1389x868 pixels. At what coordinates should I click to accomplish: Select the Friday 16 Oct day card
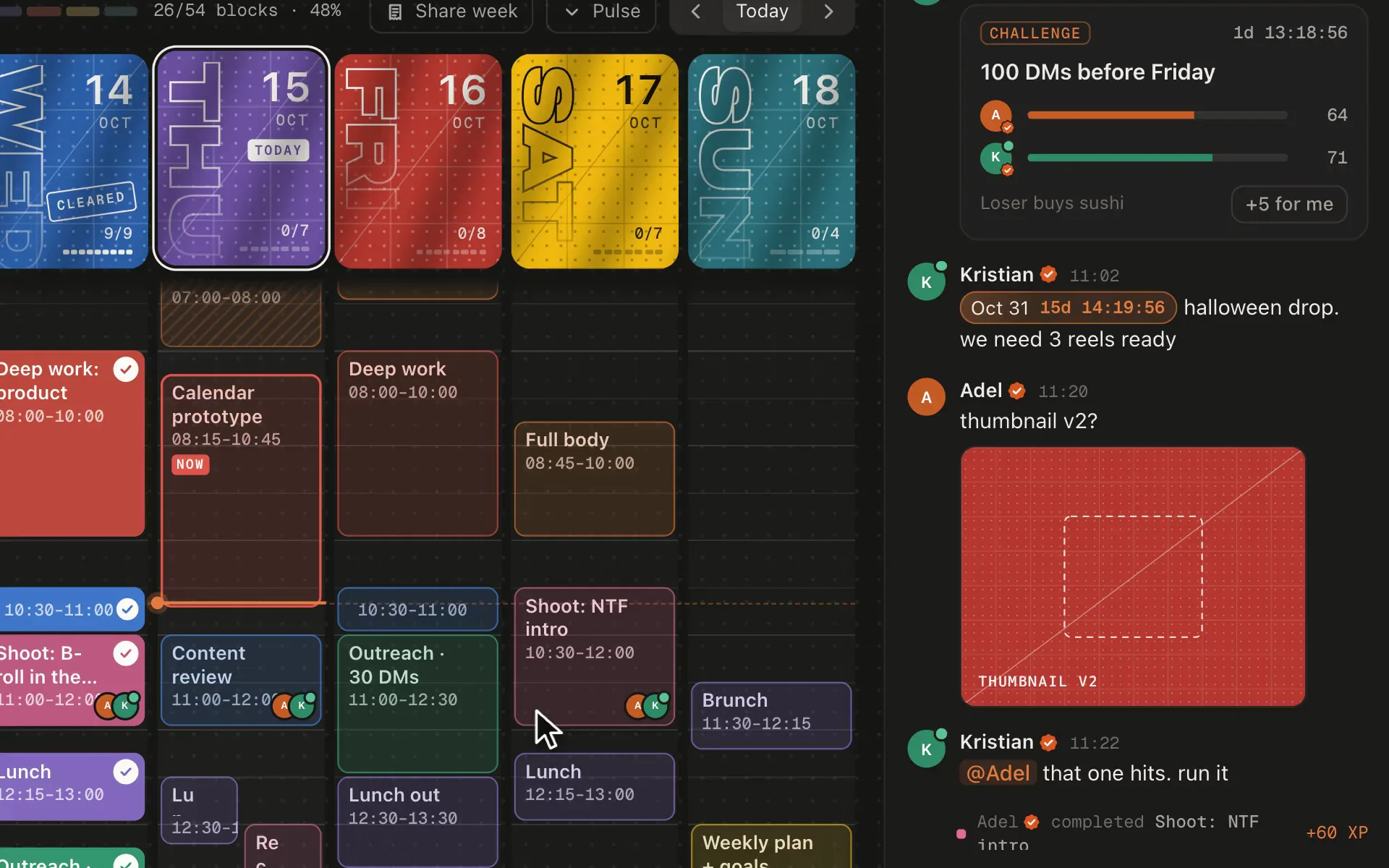[418, 161]
